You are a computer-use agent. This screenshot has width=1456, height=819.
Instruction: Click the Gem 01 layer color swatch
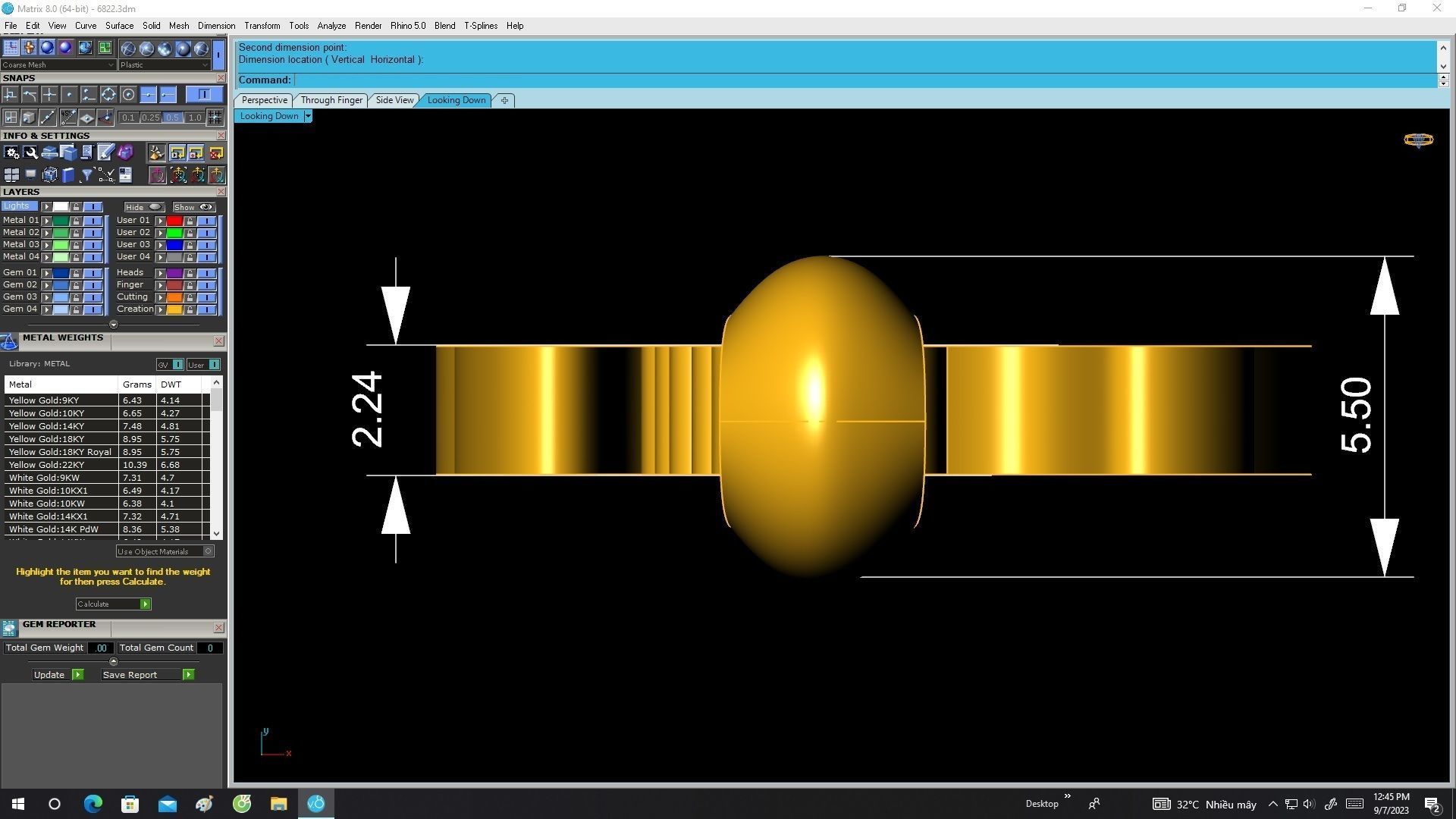point(61,273)
